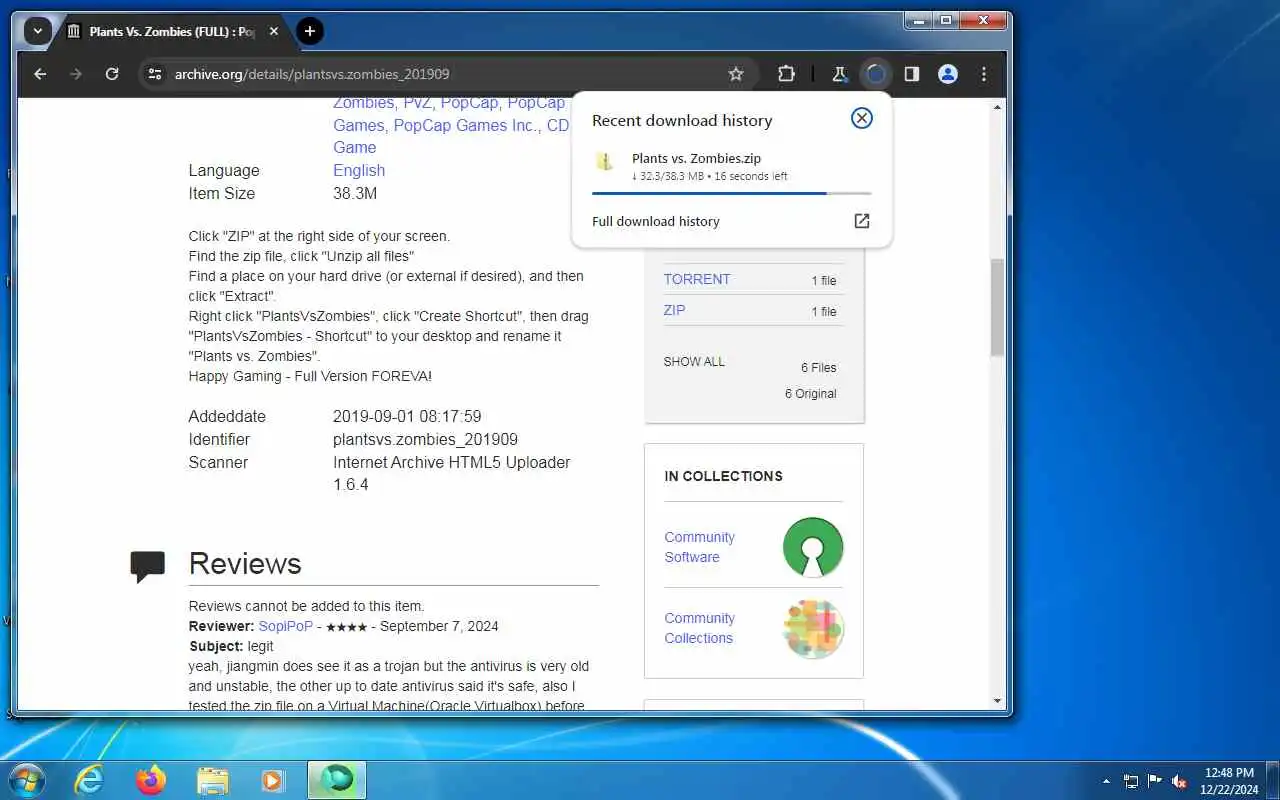Open the site information icon in address bar
Screen dimensions: 1280x800
click(x=154, y=74)
